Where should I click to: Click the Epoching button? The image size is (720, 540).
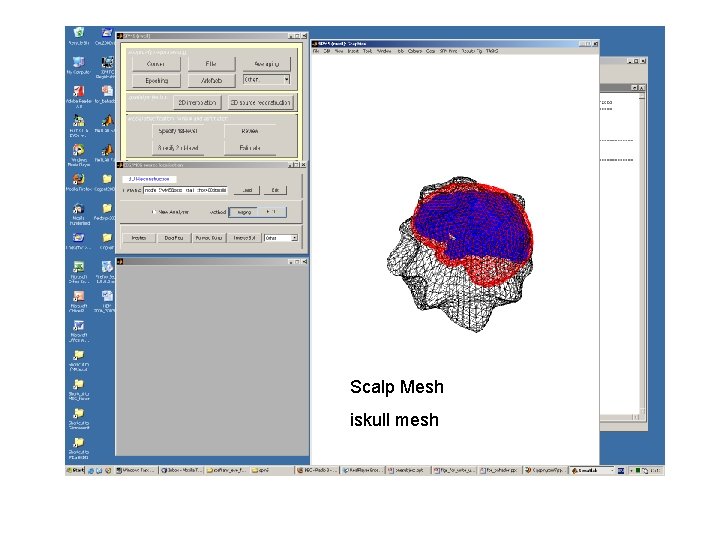[156, 80]
